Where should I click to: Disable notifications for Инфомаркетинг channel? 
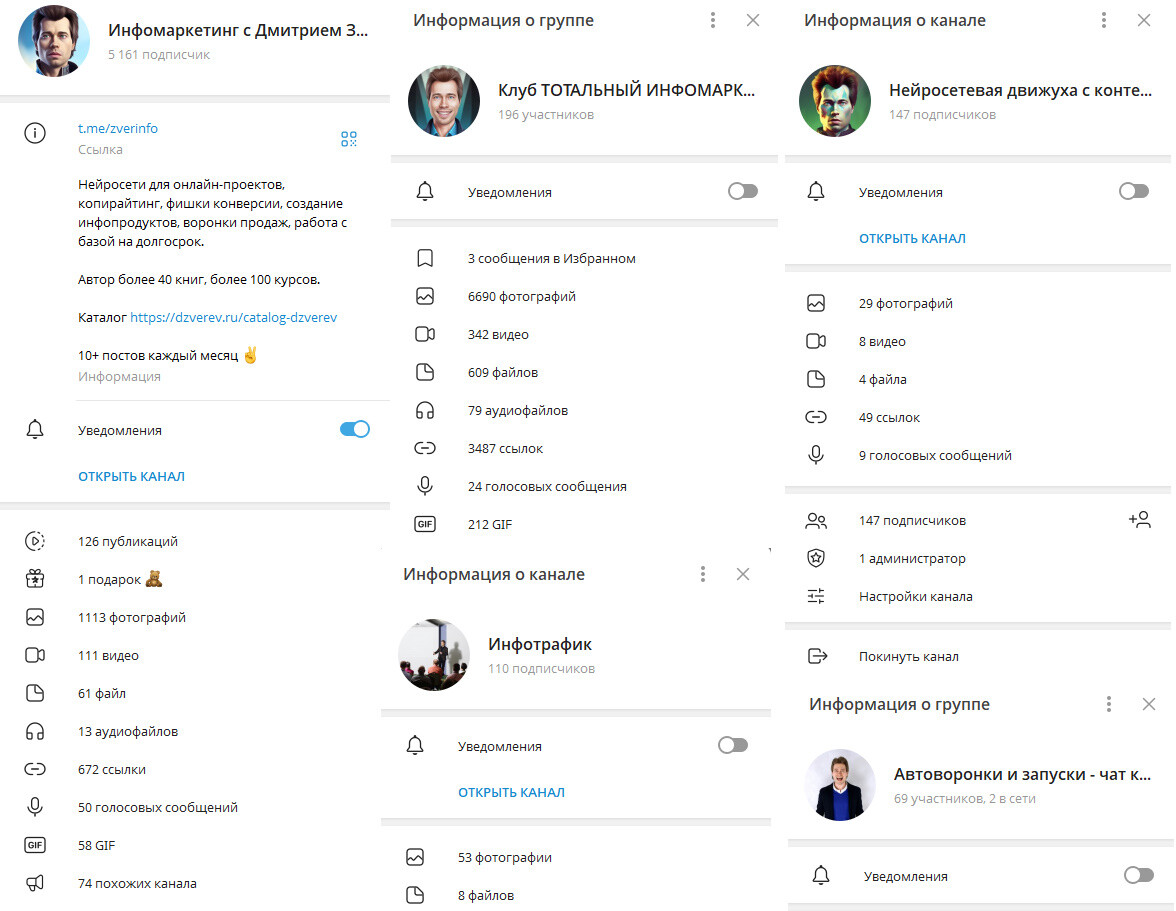pos(355,429)
